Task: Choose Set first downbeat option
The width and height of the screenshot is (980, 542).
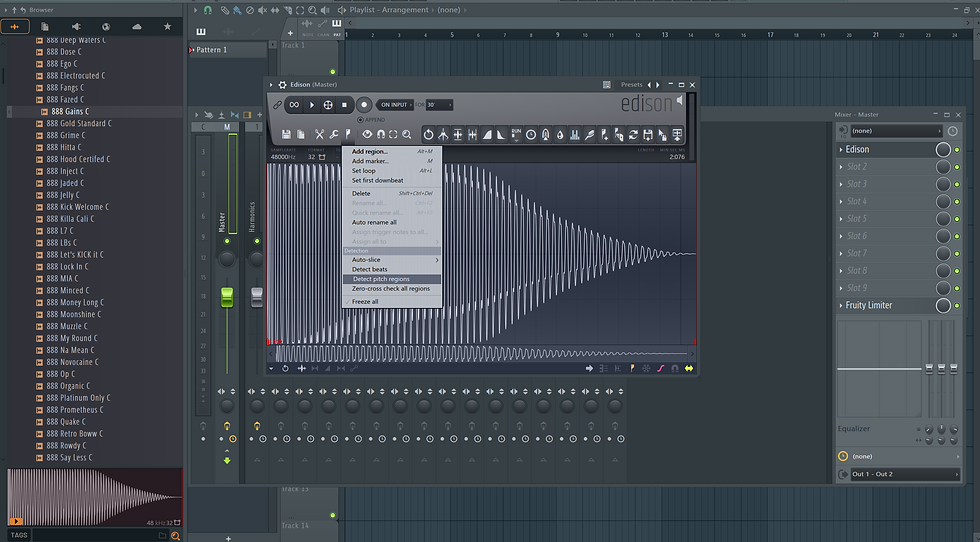Action: click(392, 180)
